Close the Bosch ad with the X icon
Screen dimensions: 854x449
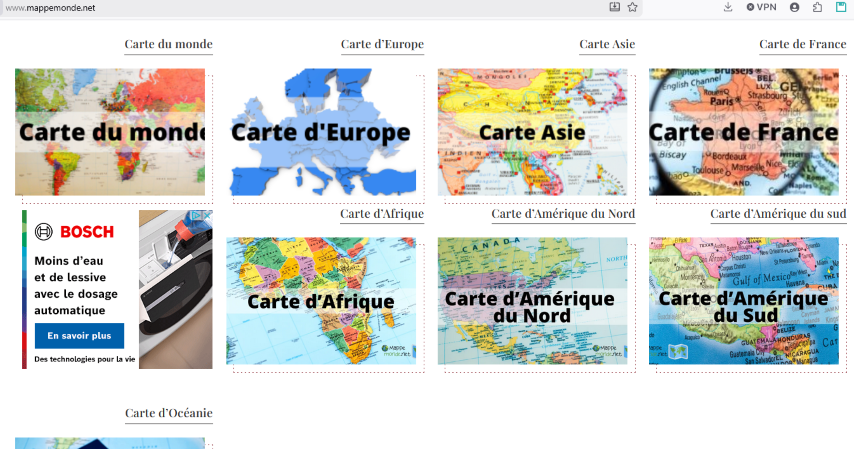coord(208,215)
